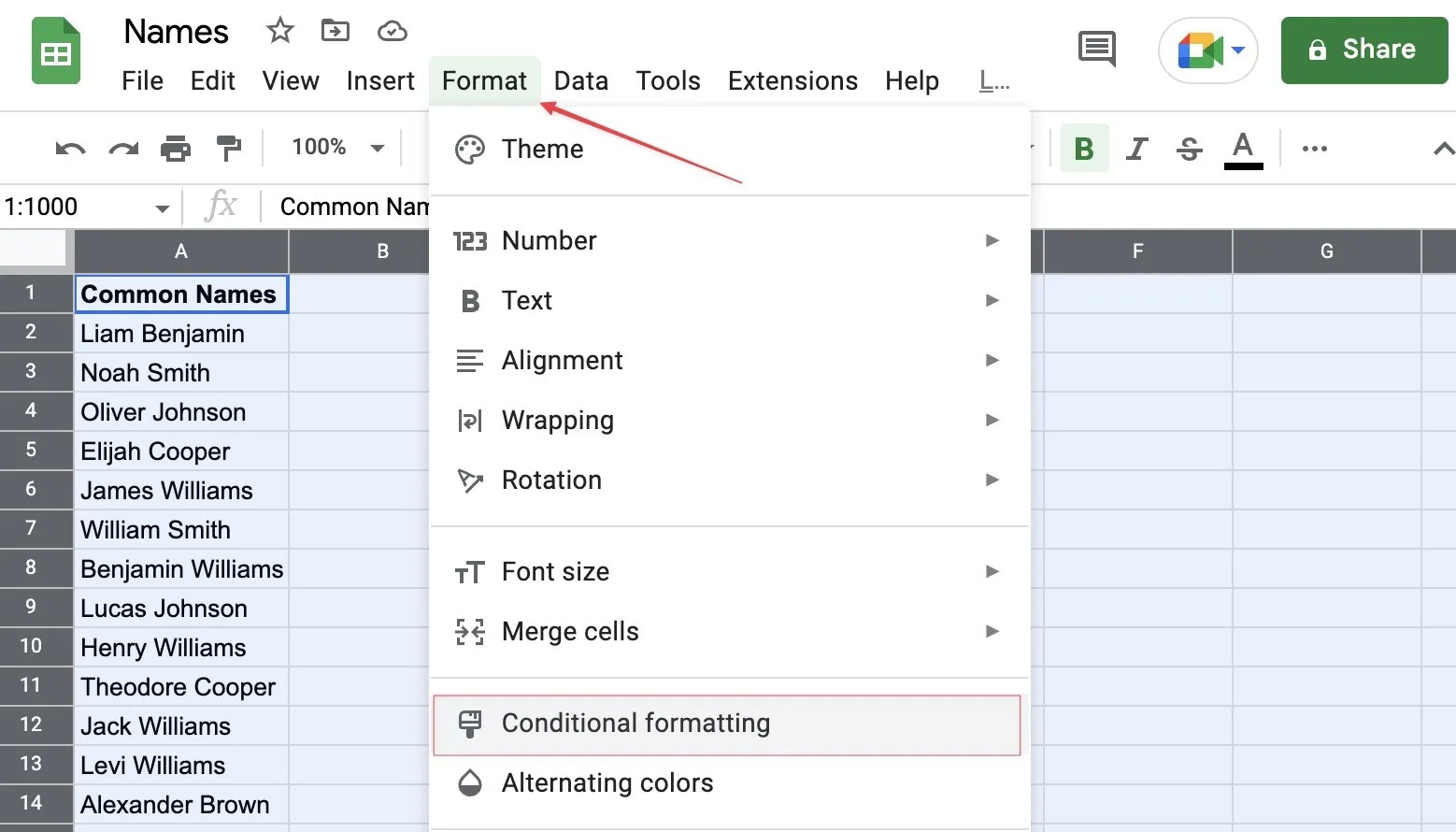This screenshot has width=1456, height=832.
Task: Toggle bold formatting
Action: click(1083, 148)
